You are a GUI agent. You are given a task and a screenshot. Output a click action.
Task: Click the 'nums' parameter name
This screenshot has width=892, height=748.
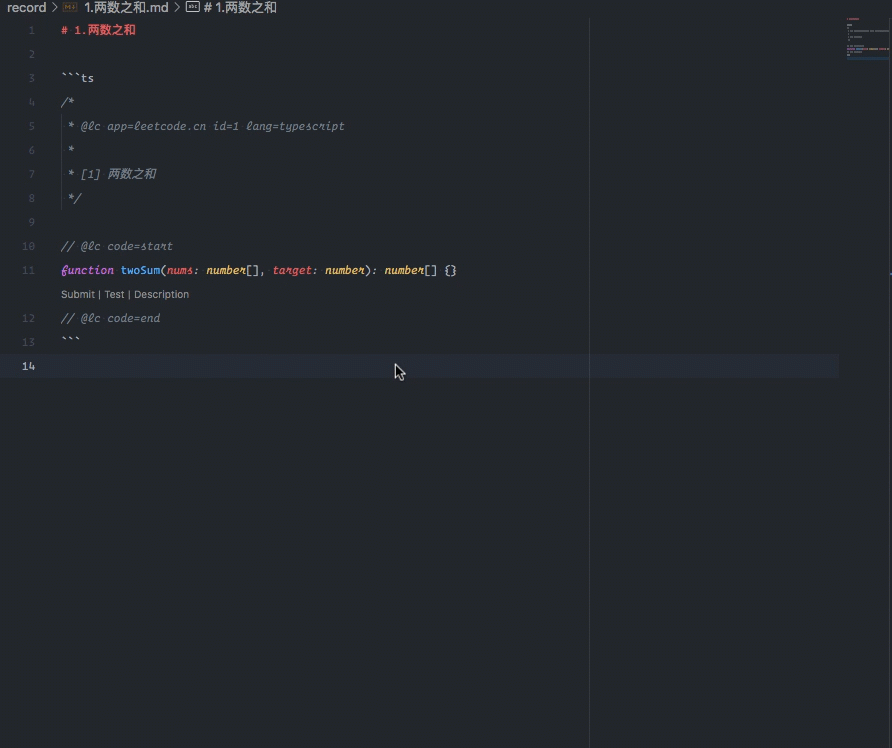pyautogui.click(x=180, y=270)
